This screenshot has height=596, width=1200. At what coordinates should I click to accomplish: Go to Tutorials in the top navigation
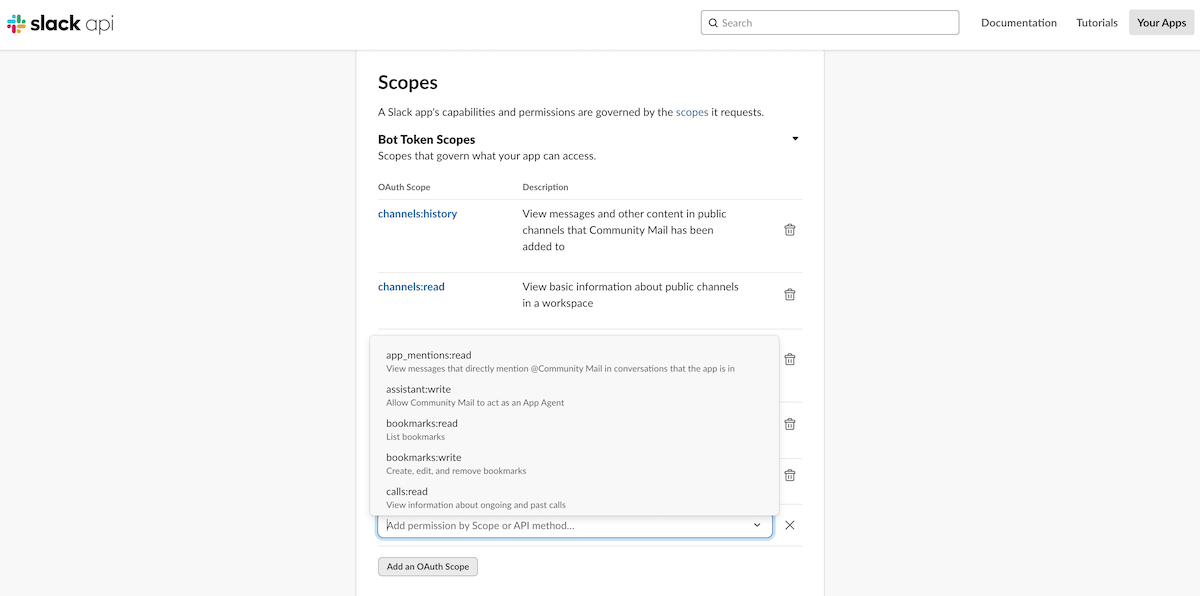tap(1096, 23)
